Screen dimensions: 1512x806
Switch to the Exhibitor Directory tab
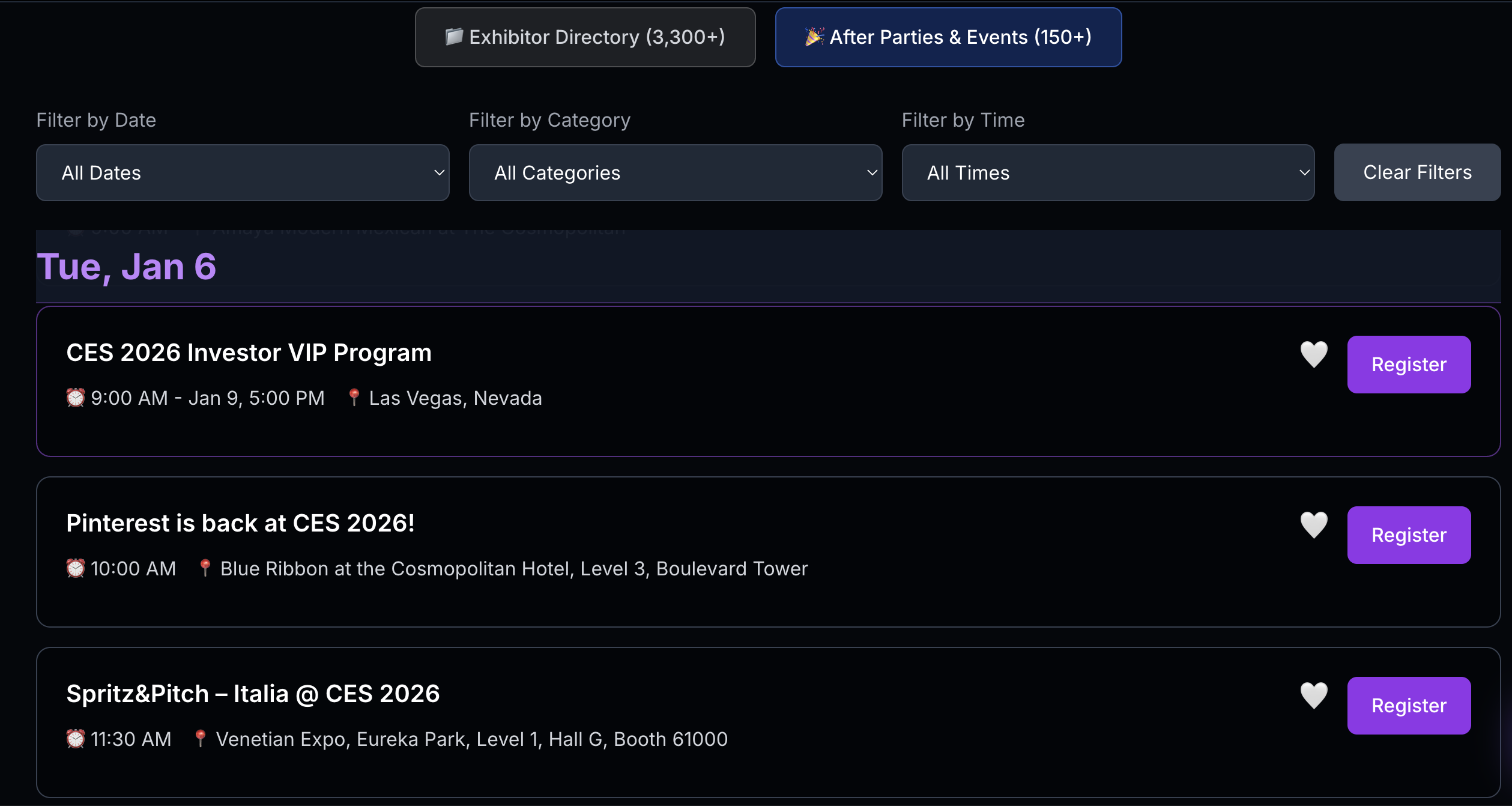tap(585, 37)
